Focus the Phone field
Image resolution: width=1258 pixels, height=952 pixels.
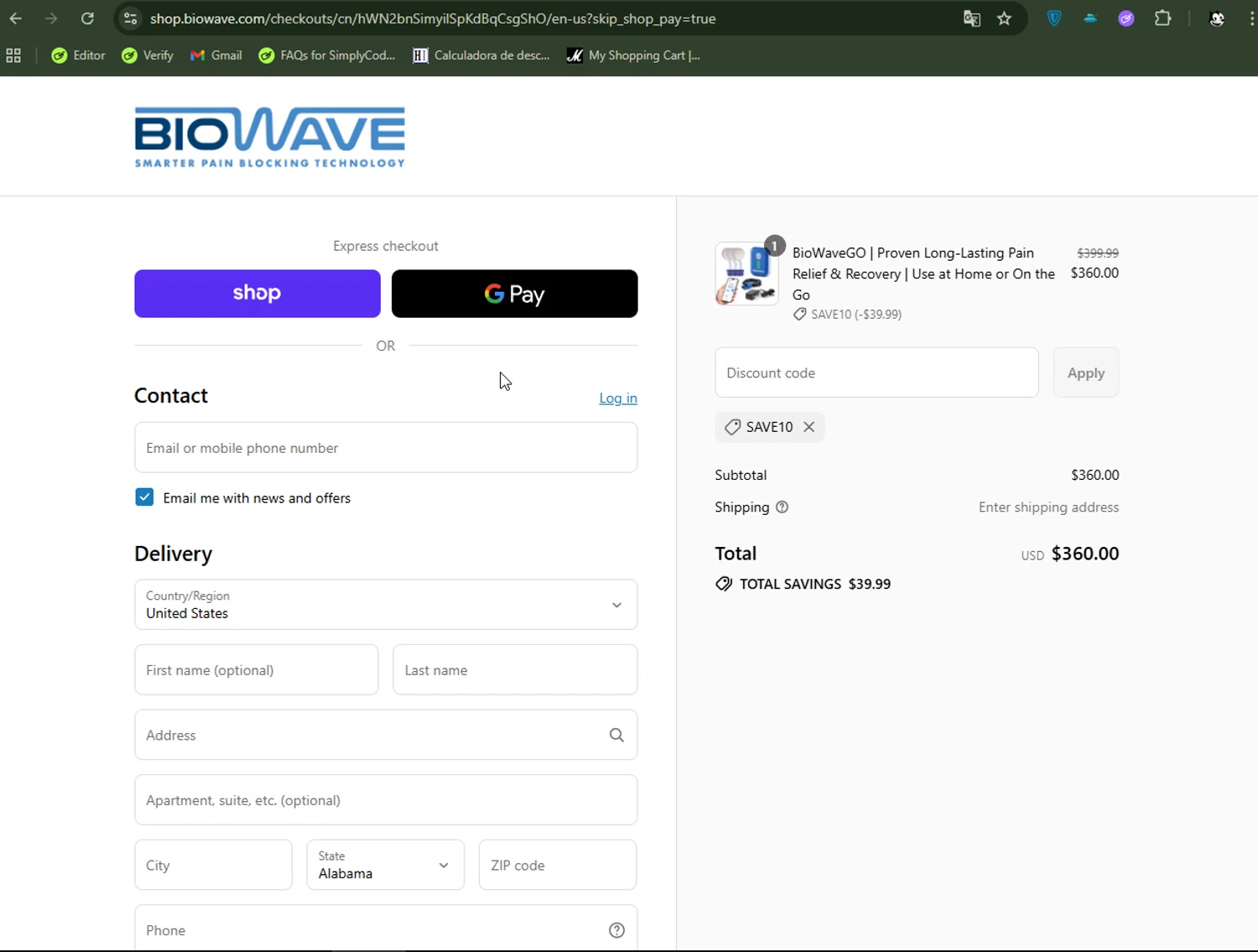(386, 929)
